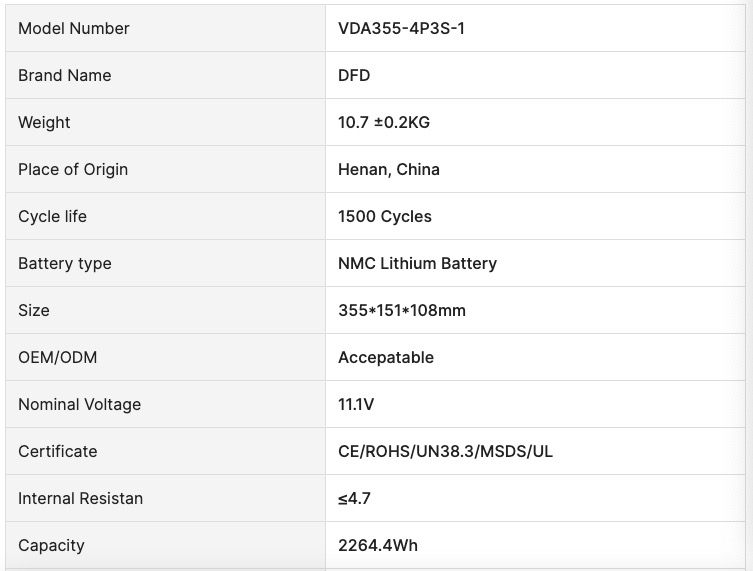The width and height of the screenshot is (753, 571).
Task: Click the 355*151*108mm size value
Action: tap(402, 311)
